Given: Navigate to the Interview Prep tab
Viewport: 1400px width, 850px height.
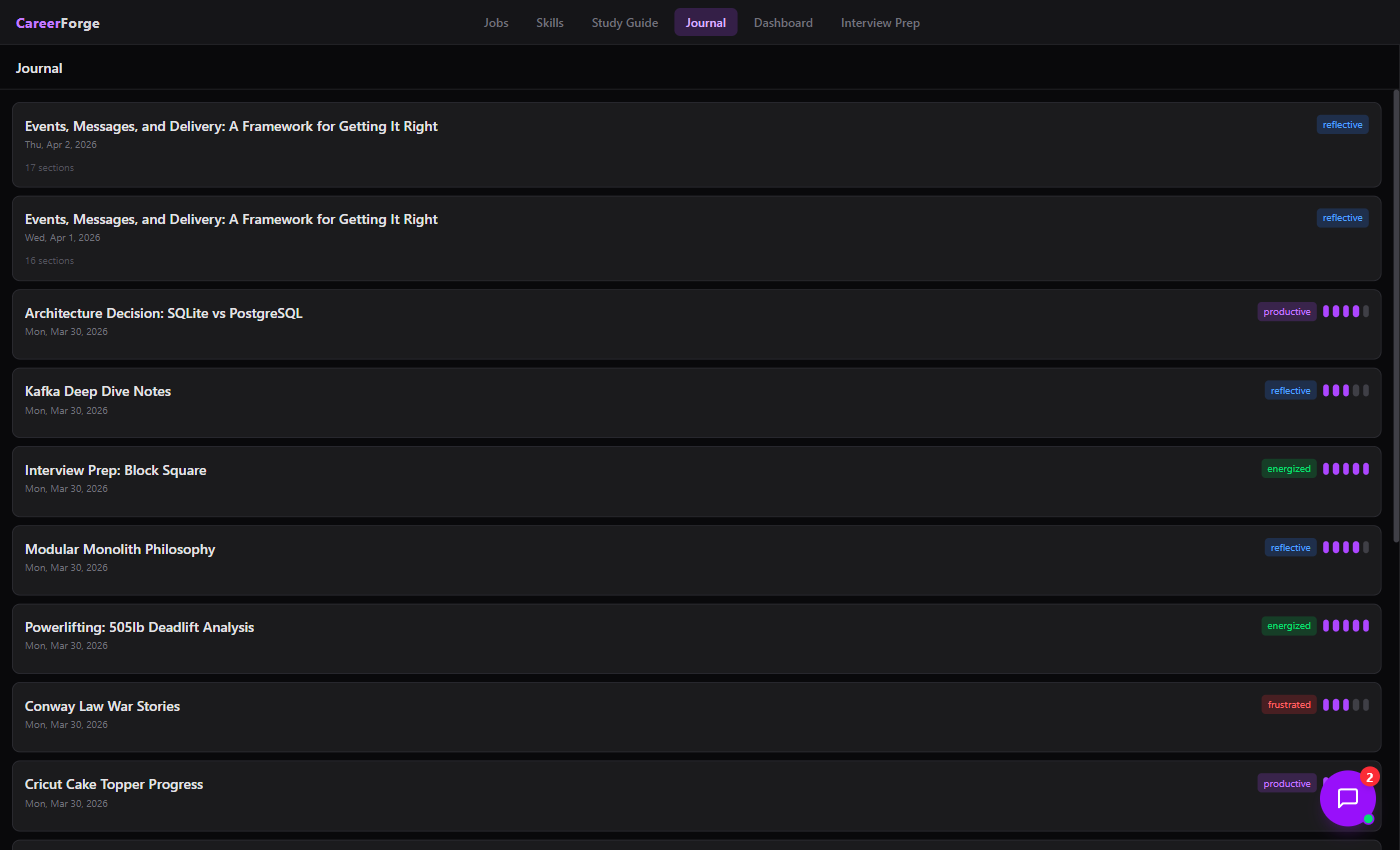Looking at the screenshot, I should (x=880, y=23).
